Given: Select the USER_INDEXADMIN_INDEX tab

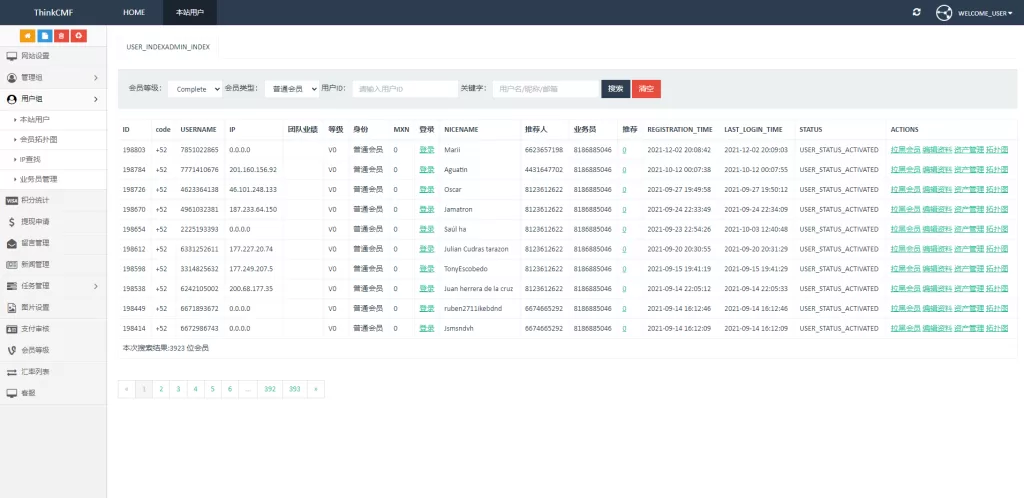Looking at the screenshot, I should (168, 47).
